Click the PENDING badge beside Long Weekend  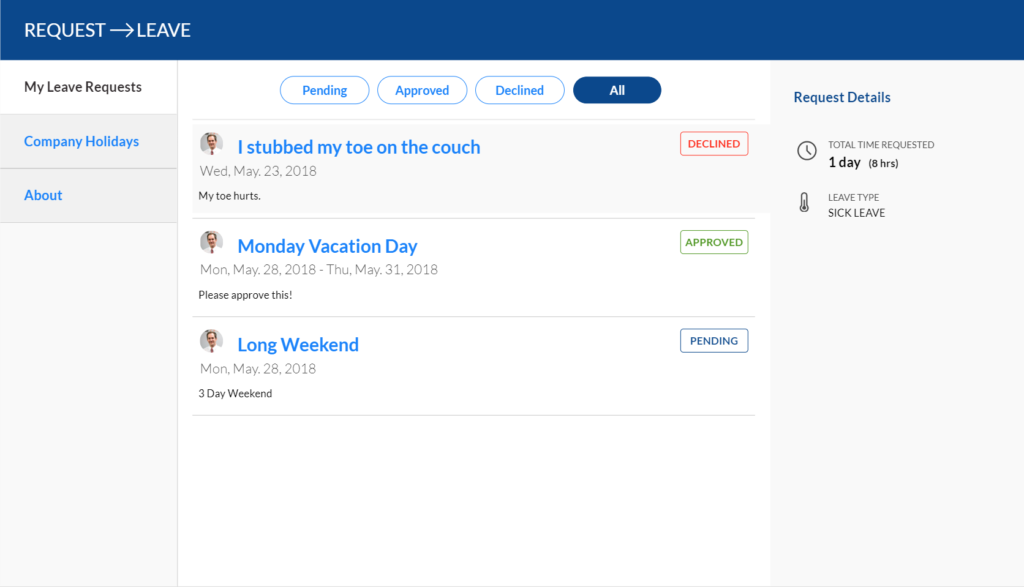[x=713, y=340]
